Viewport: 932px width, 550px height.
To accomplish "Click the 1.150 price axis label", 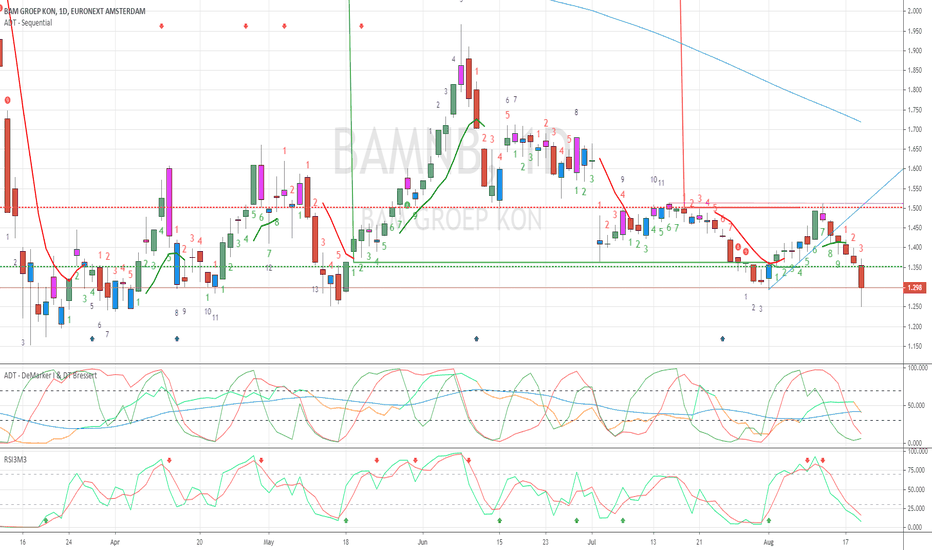I will (x=914, y=346).
